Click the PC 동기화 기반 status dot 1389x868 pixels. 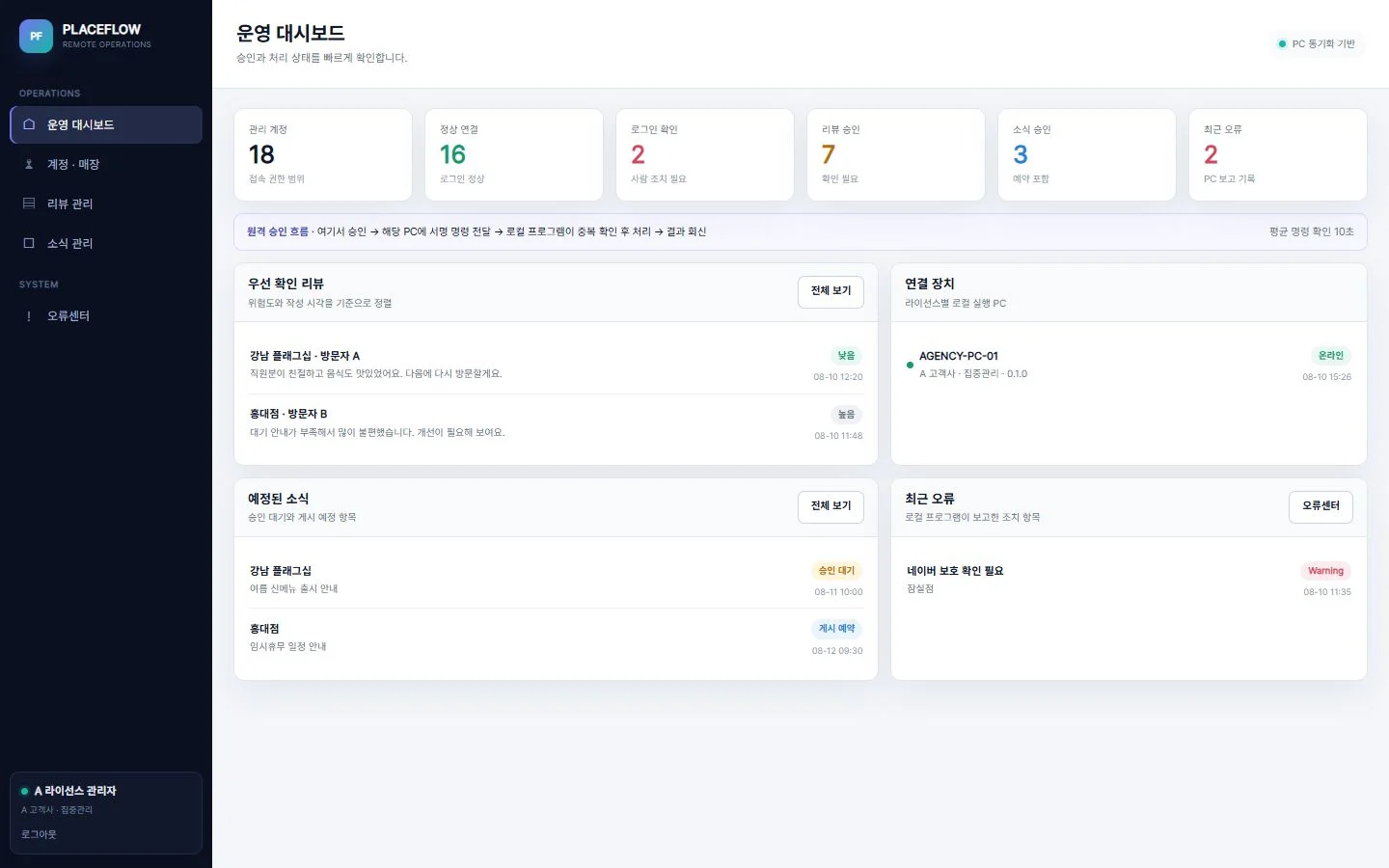pos(1282,43)
